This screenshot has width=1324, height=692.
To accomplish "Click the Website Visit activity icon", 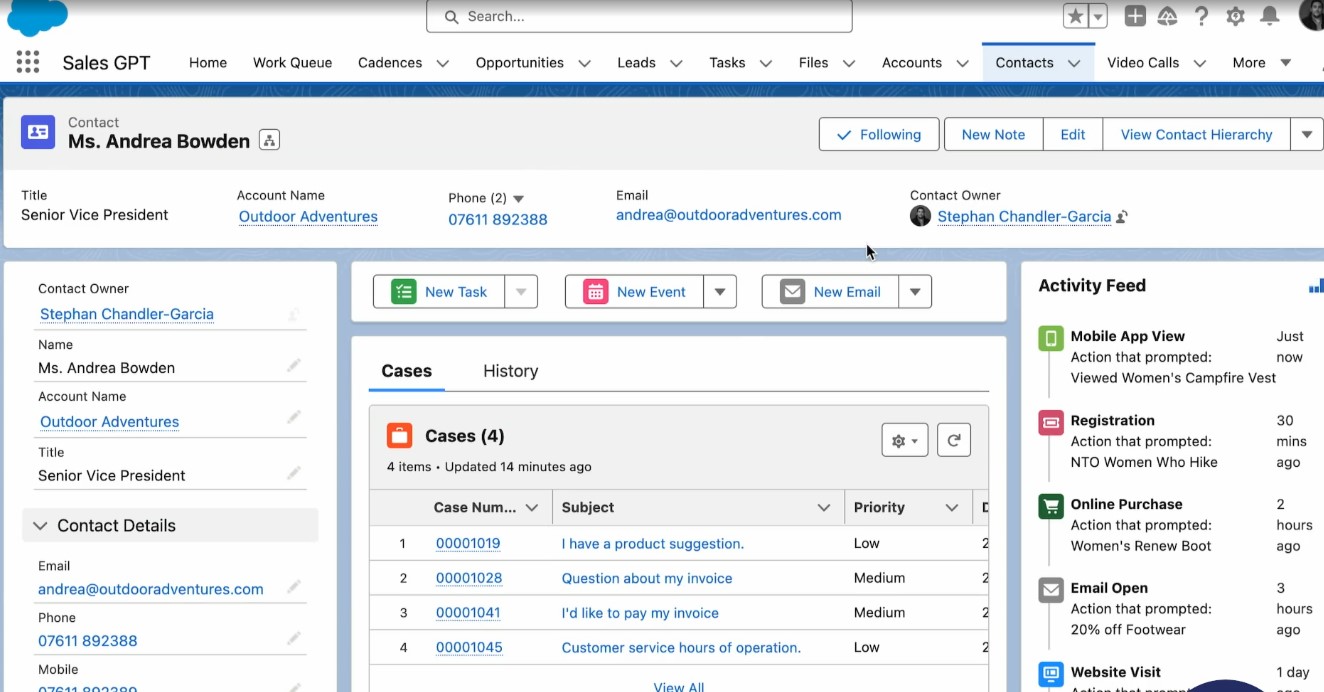I will [1051, 674].
